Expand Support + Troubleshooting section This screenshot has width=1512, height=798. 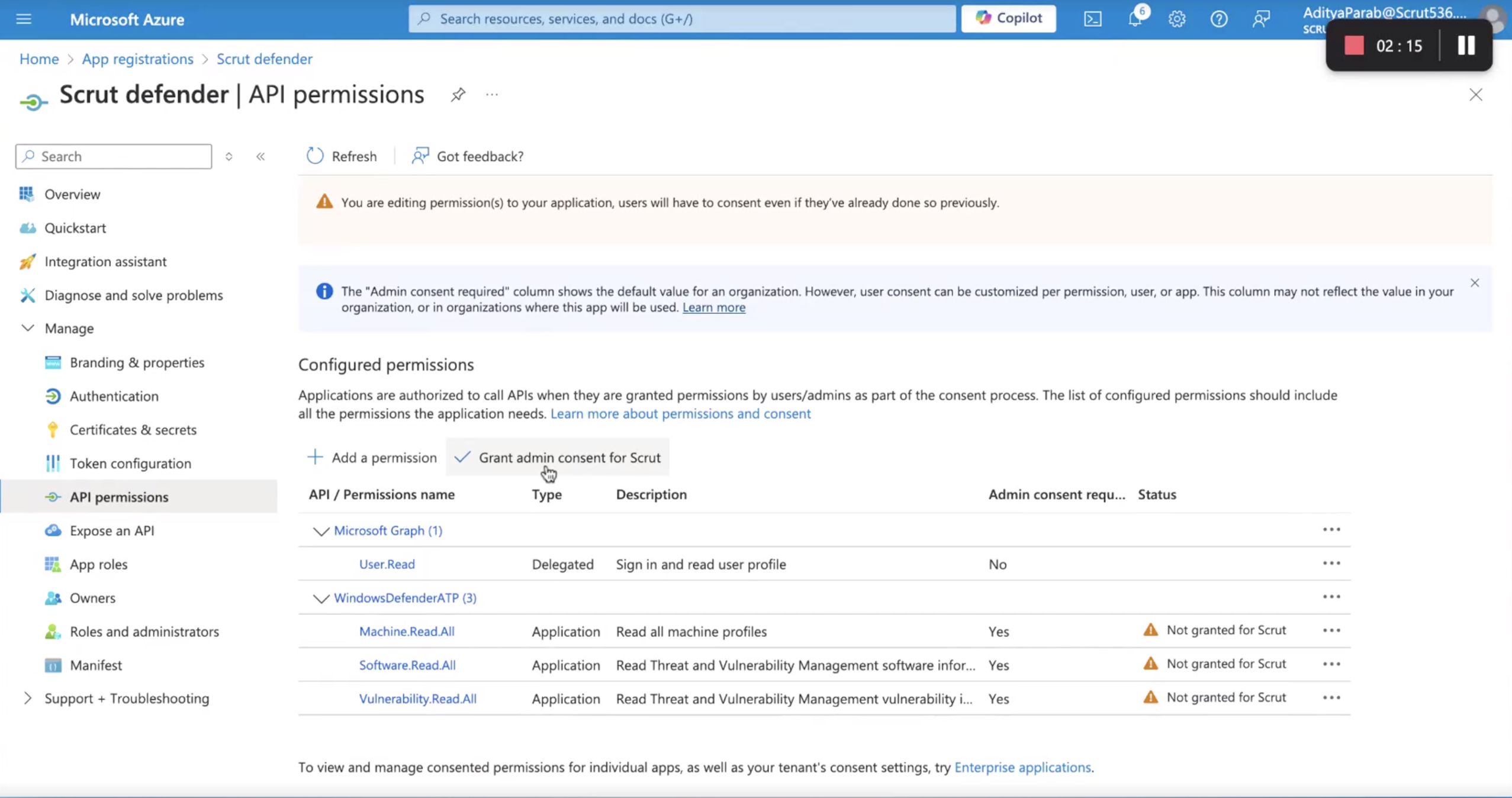[x=27, y=698]
